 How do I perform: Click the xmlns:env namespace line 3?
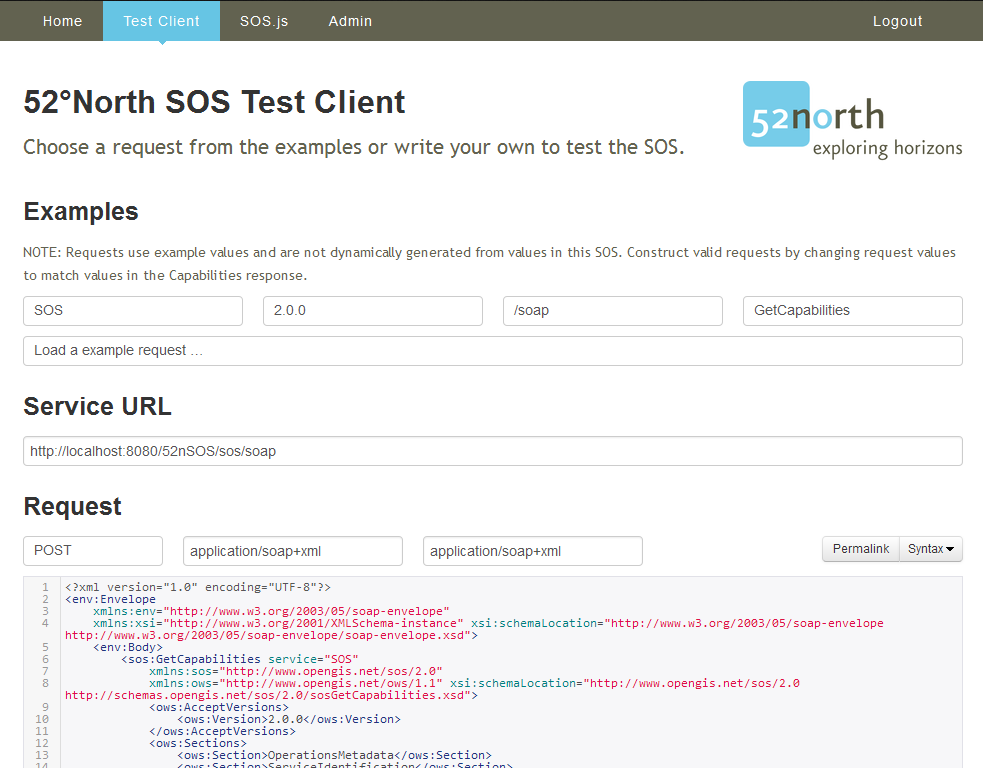coord(271,611)
